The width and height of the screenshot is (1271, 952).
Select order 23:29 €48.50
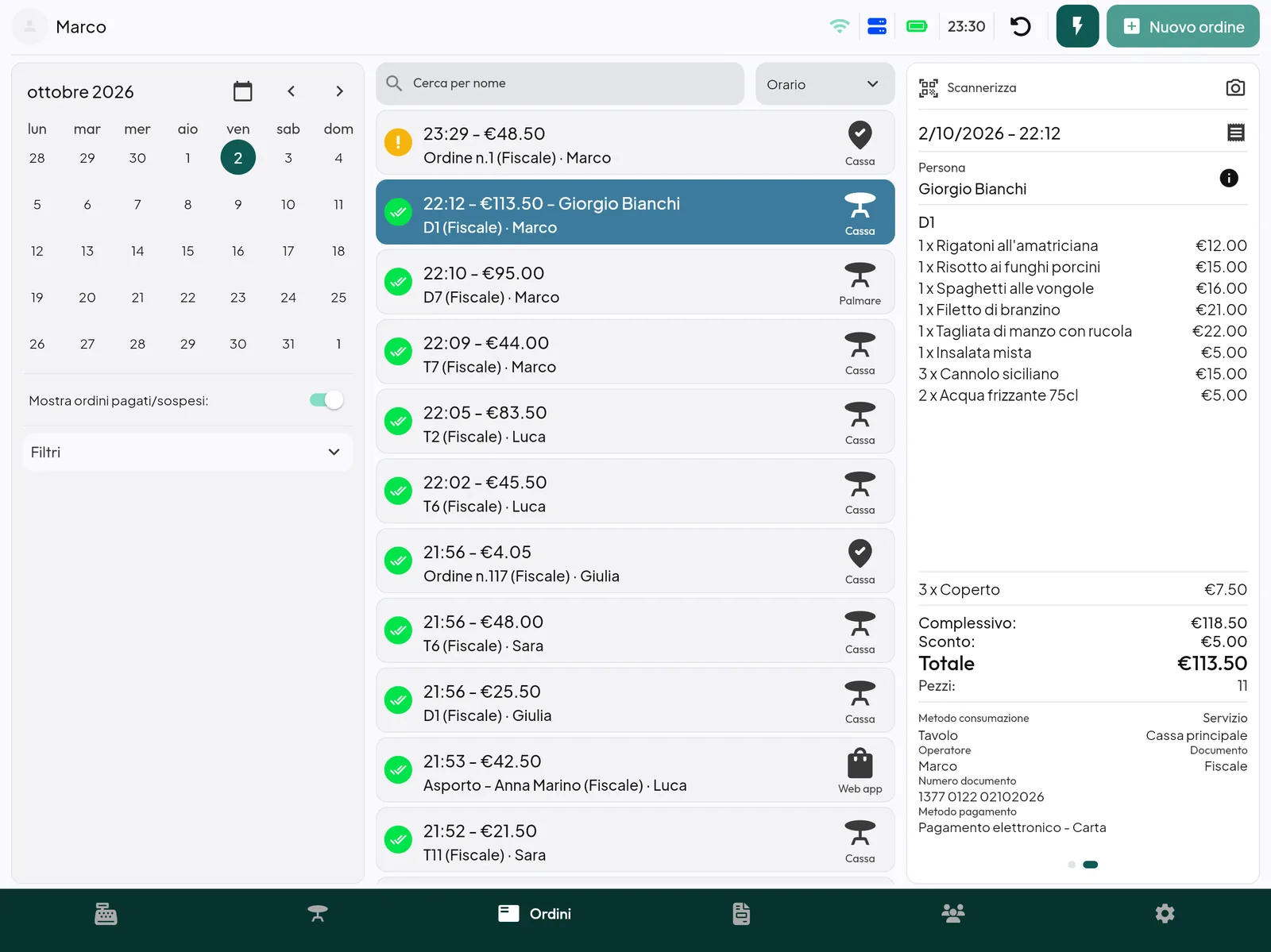click(x=635, y=143)
